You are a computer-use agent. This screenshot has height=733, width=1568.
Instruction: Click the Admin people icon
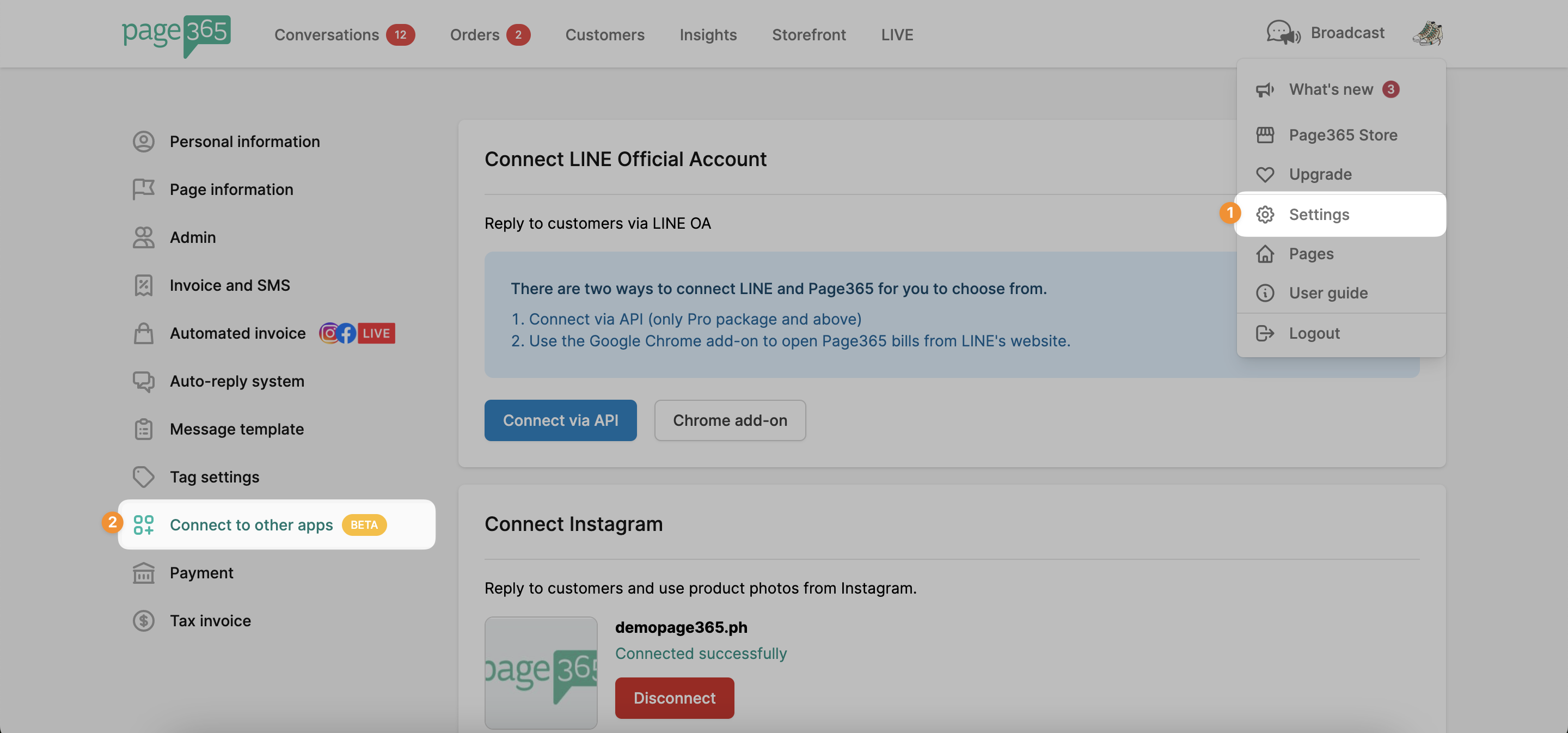144,237
